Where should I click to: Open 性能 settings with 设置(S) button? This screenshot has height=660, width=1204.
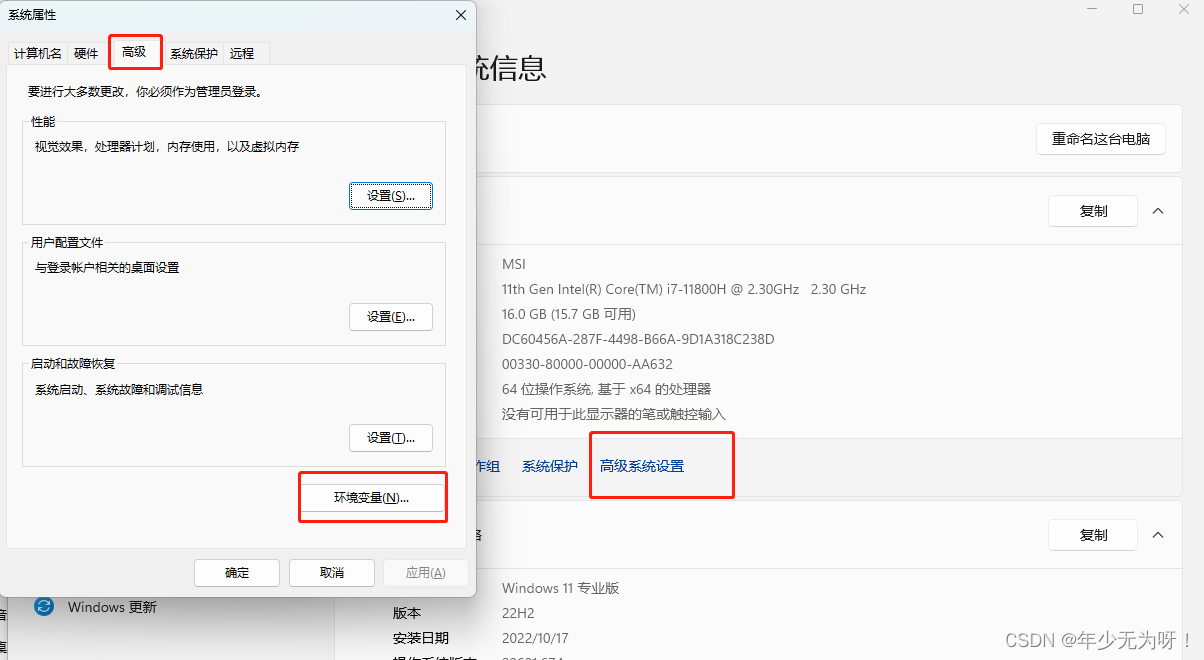point(391,196)
